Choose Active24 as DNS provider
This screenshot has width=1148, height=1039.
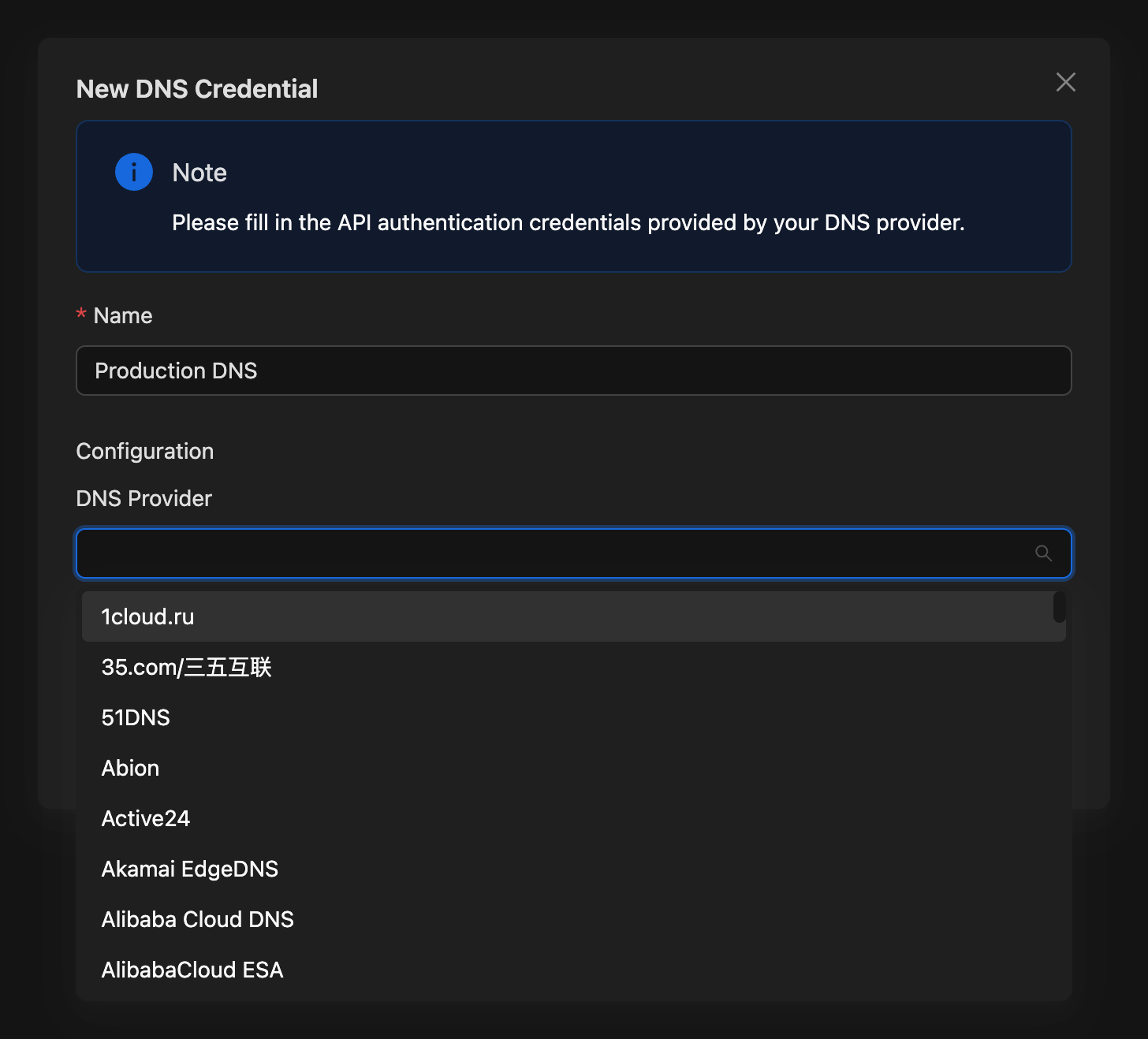(573, 818)
